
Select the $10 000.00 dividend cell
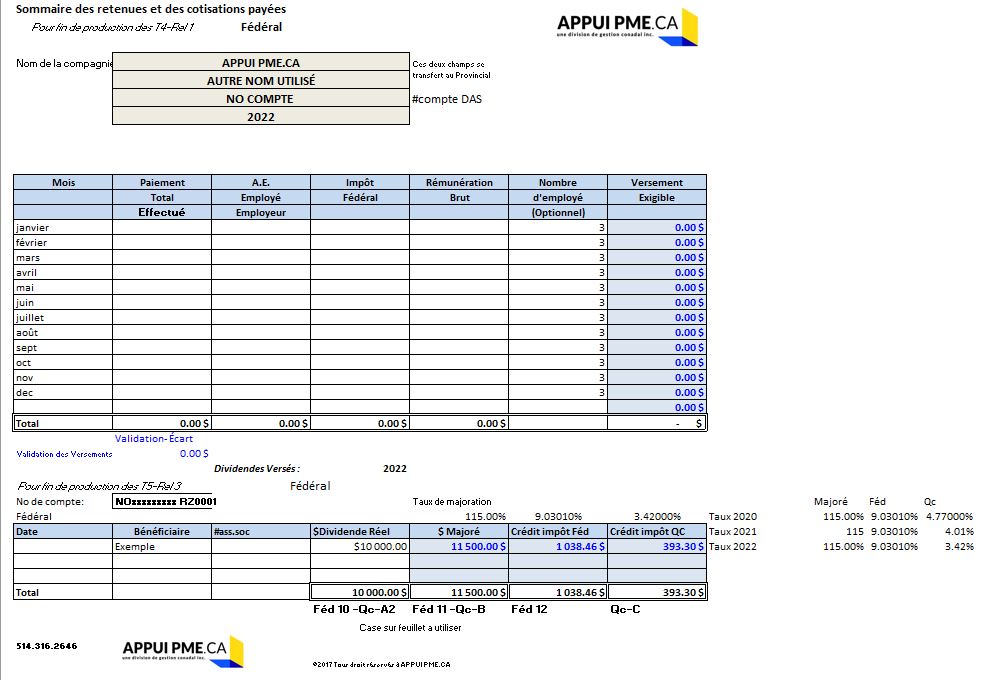click(x=360, y=546)
